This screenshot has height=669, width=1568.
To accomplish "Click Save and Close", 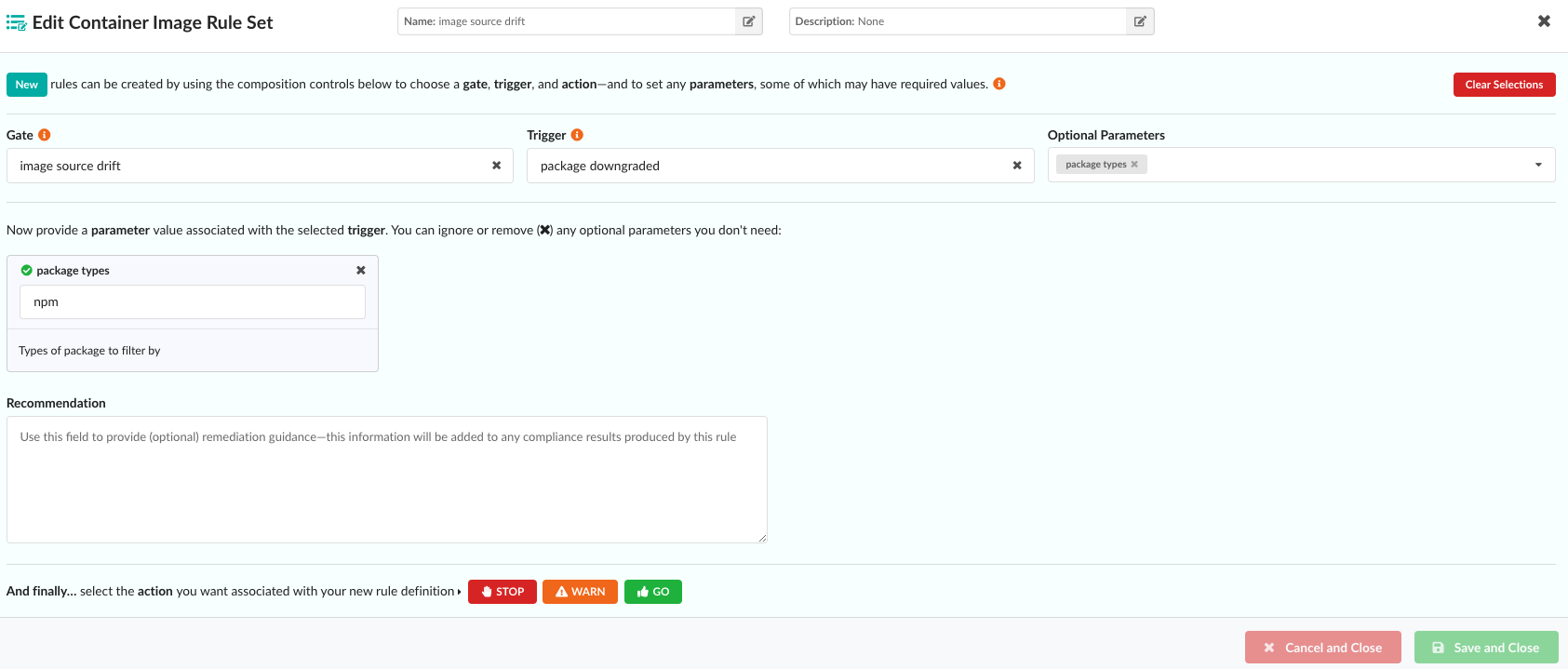I will 1486,648.
